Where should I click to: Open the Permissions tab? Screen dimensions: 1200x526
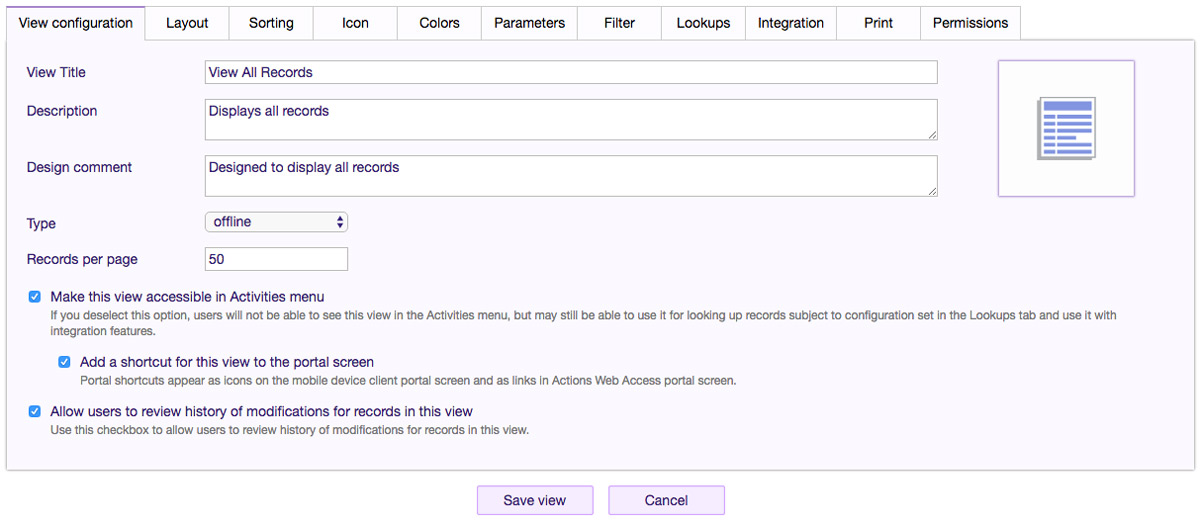(x=970, y=23)
